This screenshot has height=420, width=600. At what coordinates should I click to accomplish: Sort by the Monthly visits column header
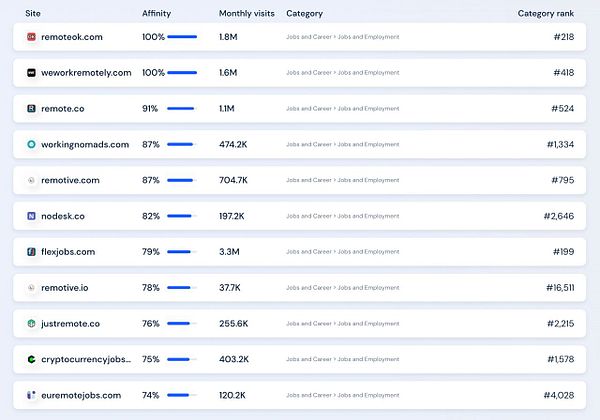click(x=247, y=13)
